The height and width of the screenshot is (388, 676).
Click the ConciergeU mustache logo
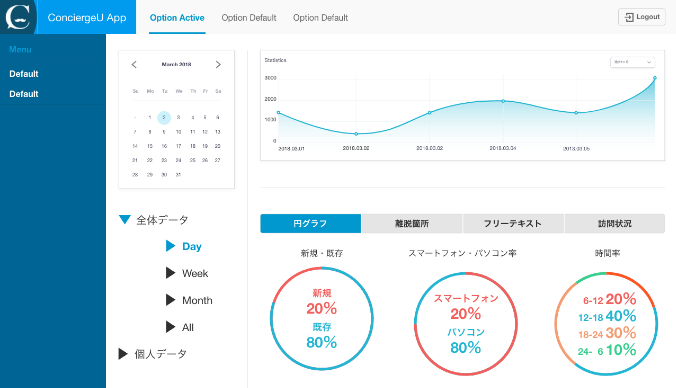(18, 17)
